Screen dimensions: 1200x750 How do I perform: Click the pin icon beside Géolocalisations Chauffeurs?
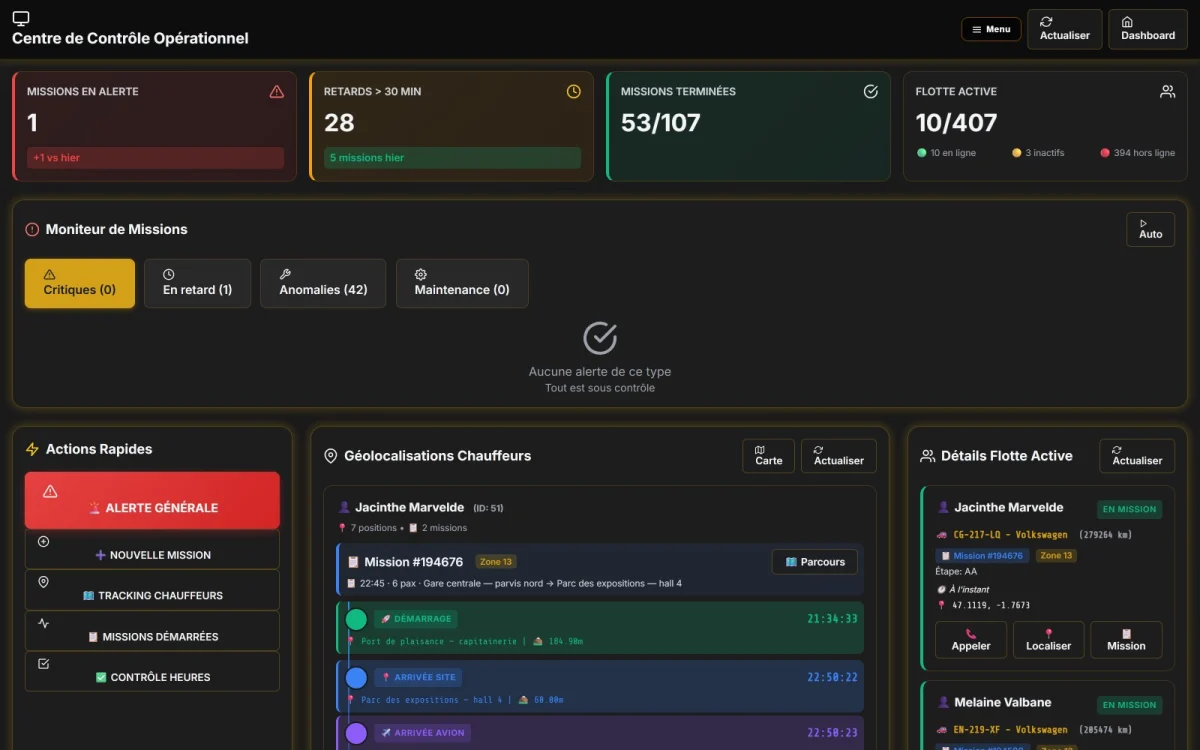point(331,456)
